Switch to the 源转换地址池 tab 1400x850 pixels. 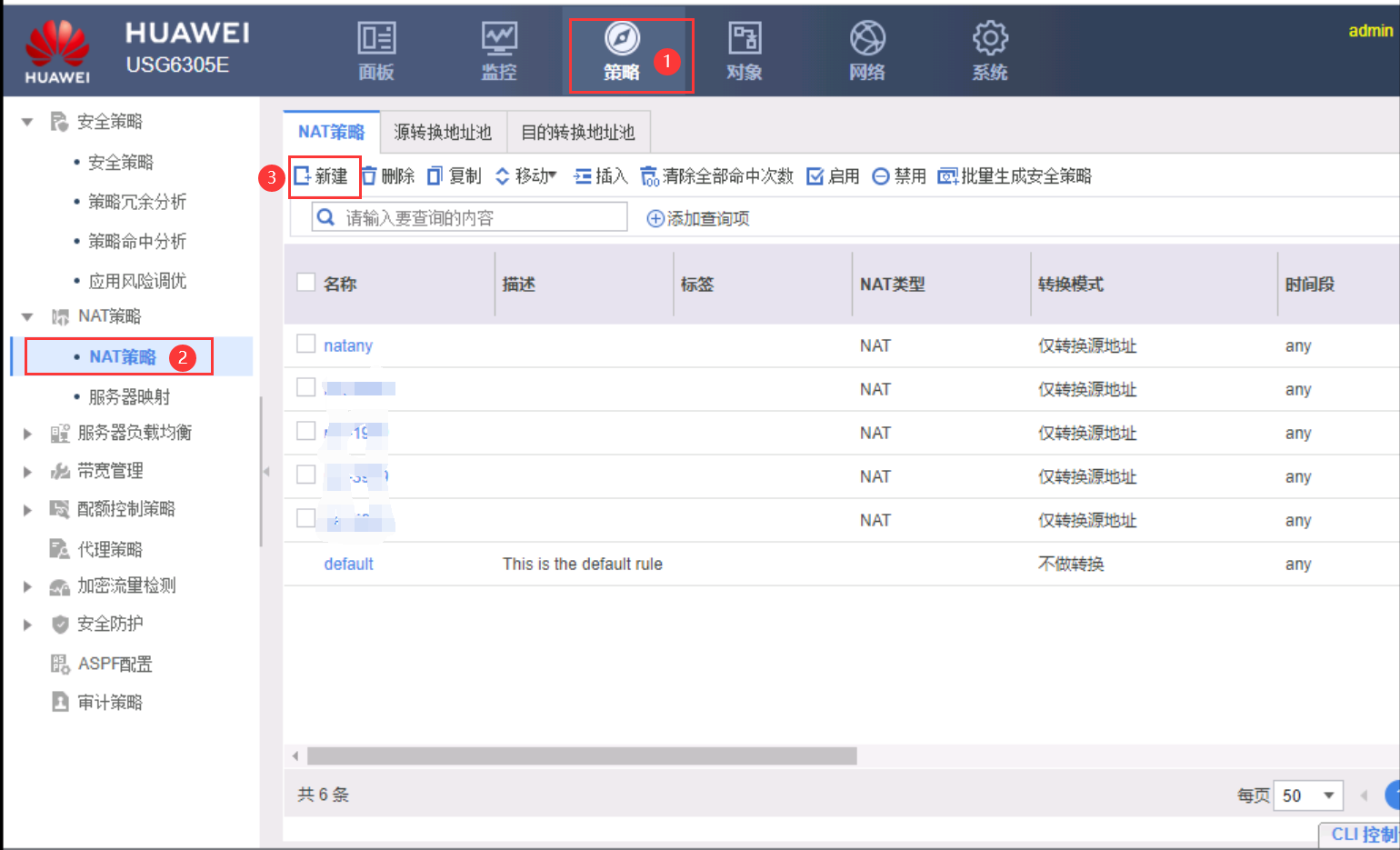click(443, 133)
